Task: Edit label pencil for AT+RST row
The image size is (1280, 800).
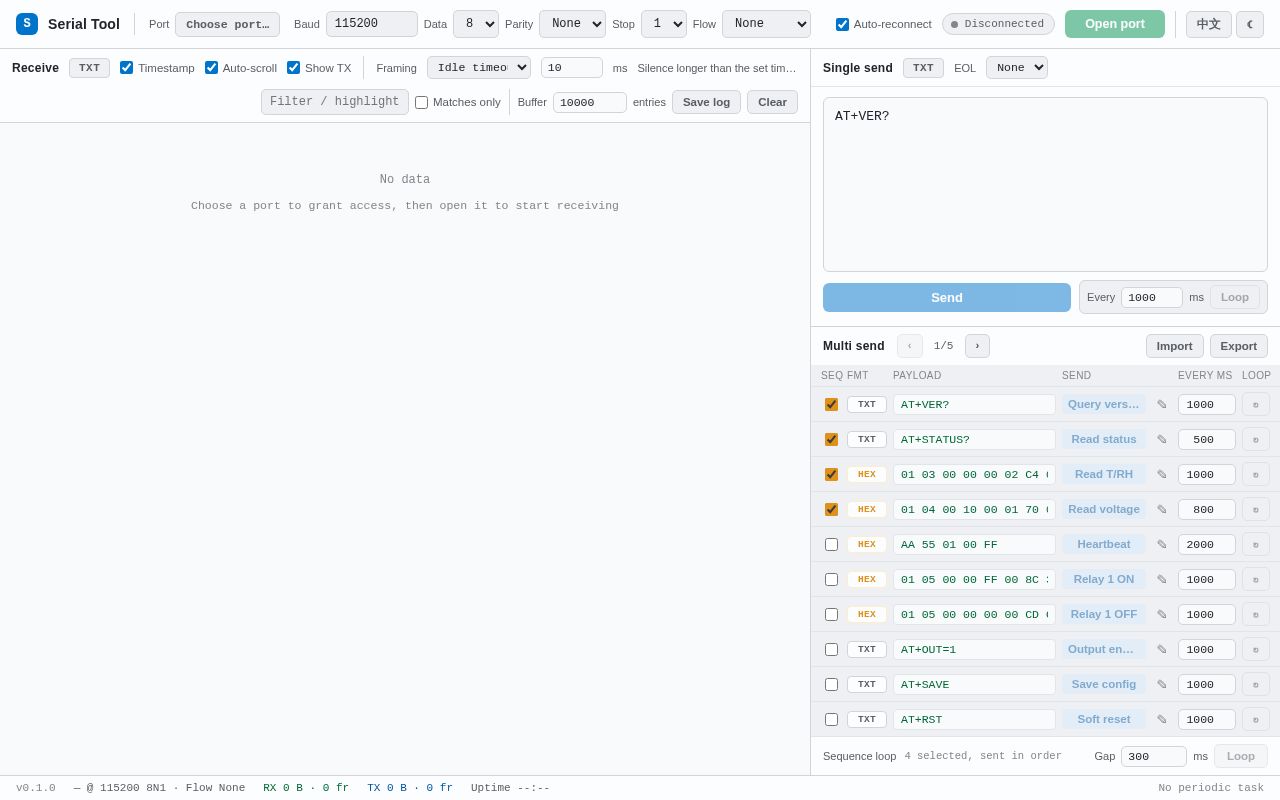Action: 1162,719
